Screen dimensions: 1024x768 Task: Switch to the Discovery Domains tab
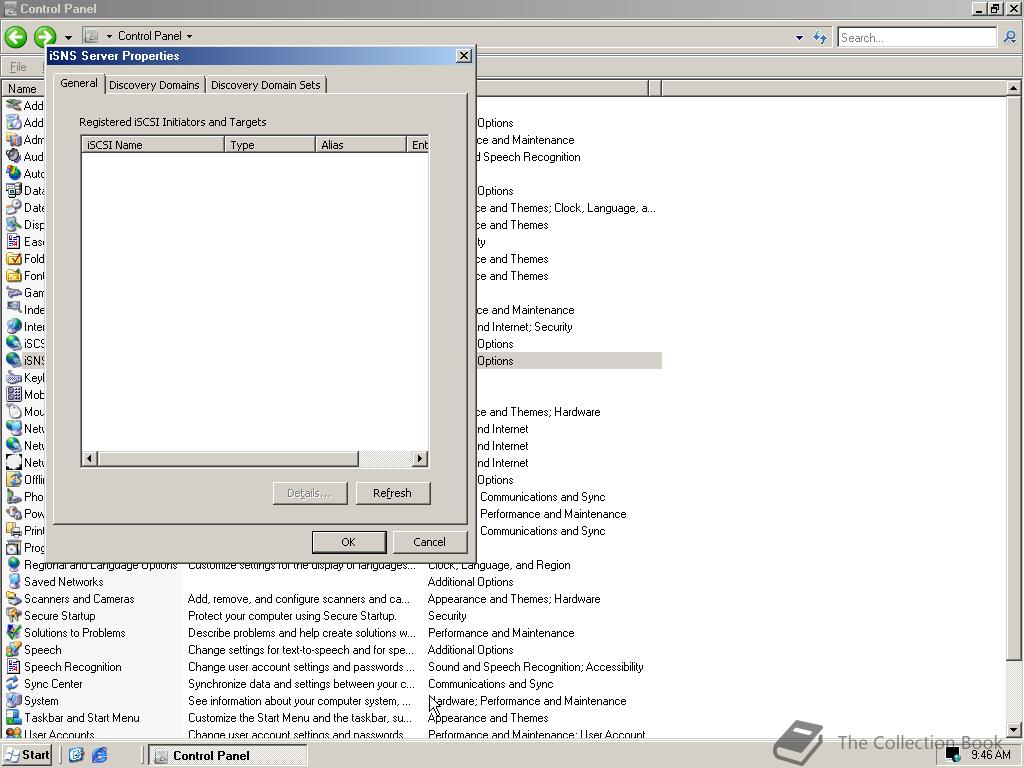click(154, 85)
